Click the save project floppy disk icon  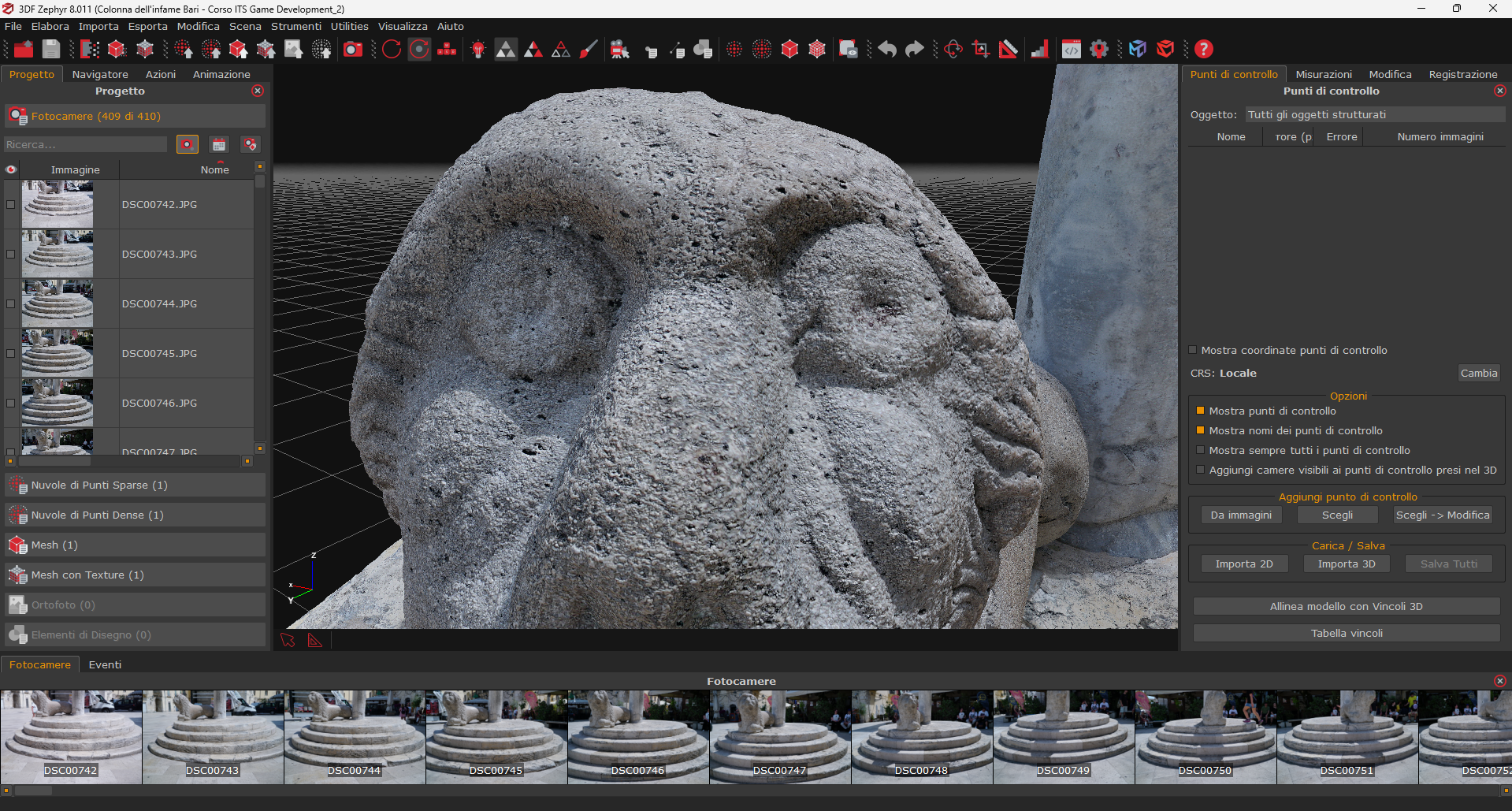pos(51,50)
